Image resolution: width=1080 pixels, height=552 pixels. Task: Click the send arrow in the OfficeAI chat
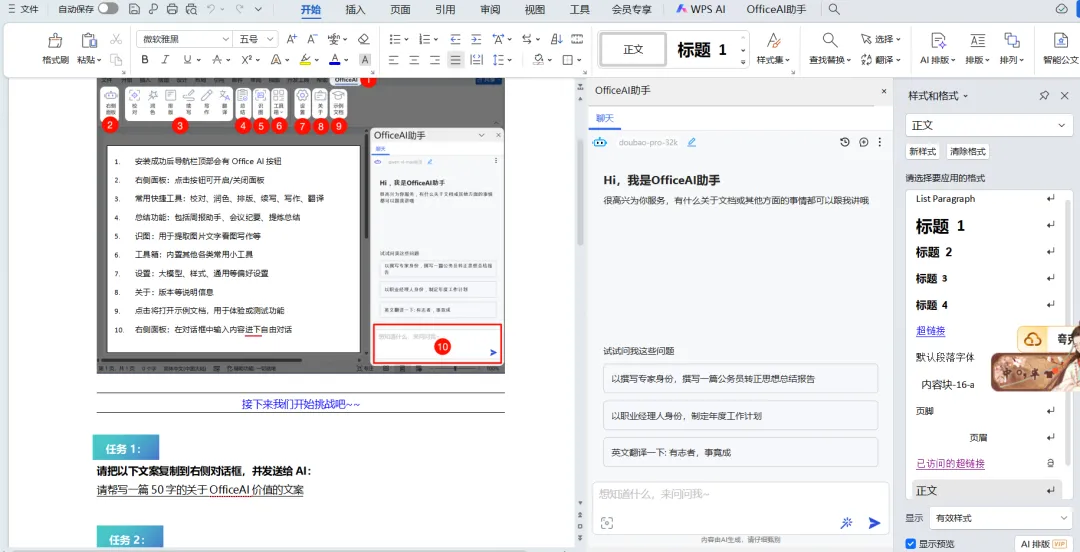point(874,523)
